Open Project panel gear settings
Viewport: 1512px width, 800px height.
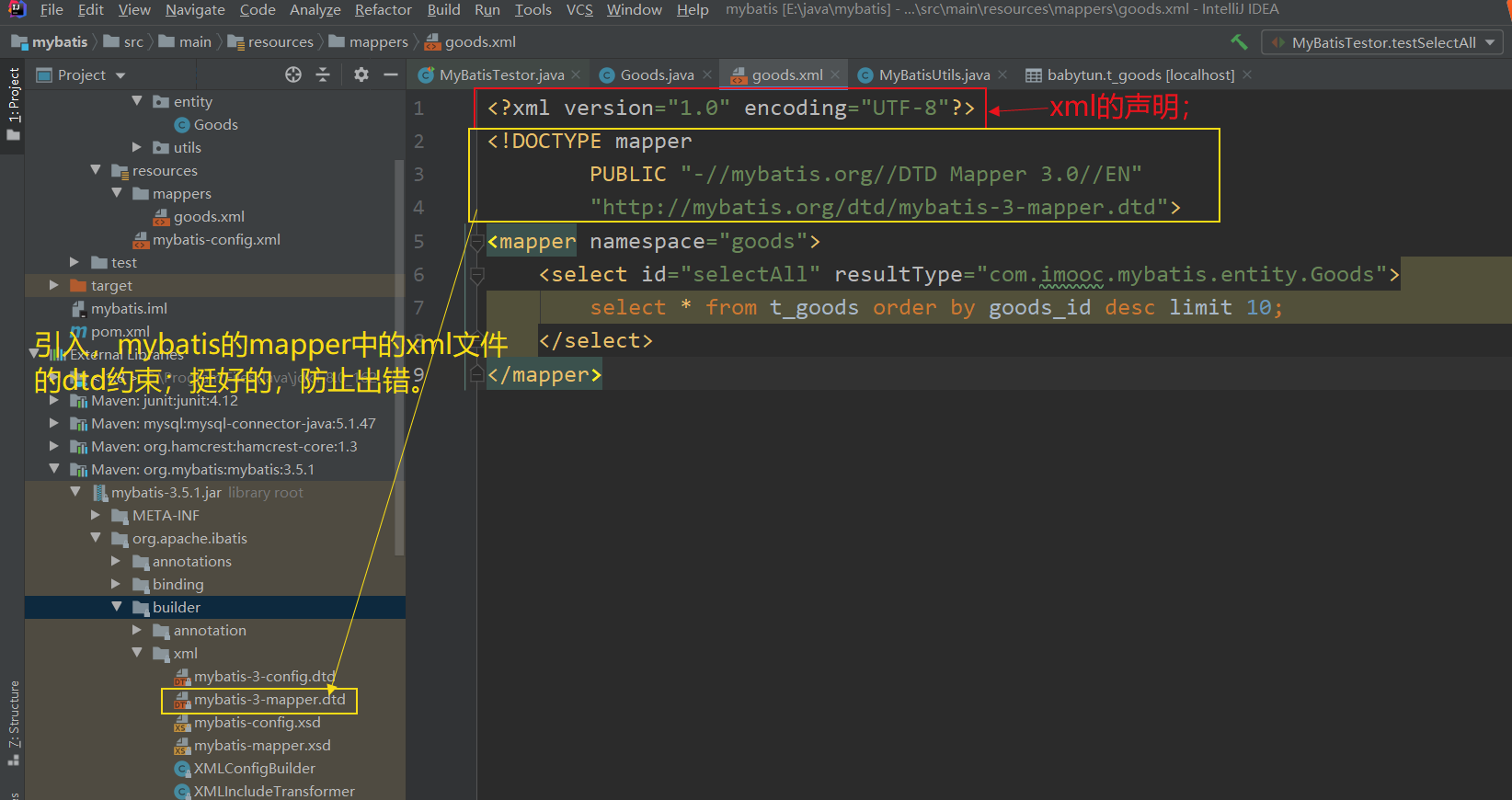[x=361, y=74]
